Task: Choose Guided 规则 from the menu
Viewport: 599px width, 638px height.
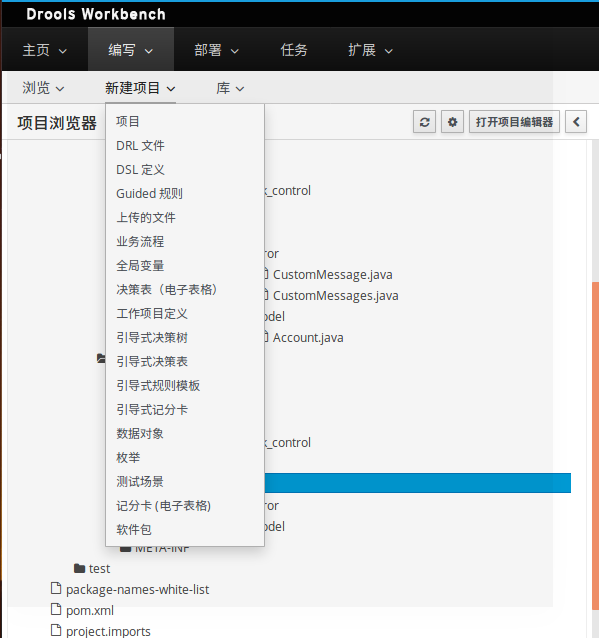Action: [x=185, y=193]
